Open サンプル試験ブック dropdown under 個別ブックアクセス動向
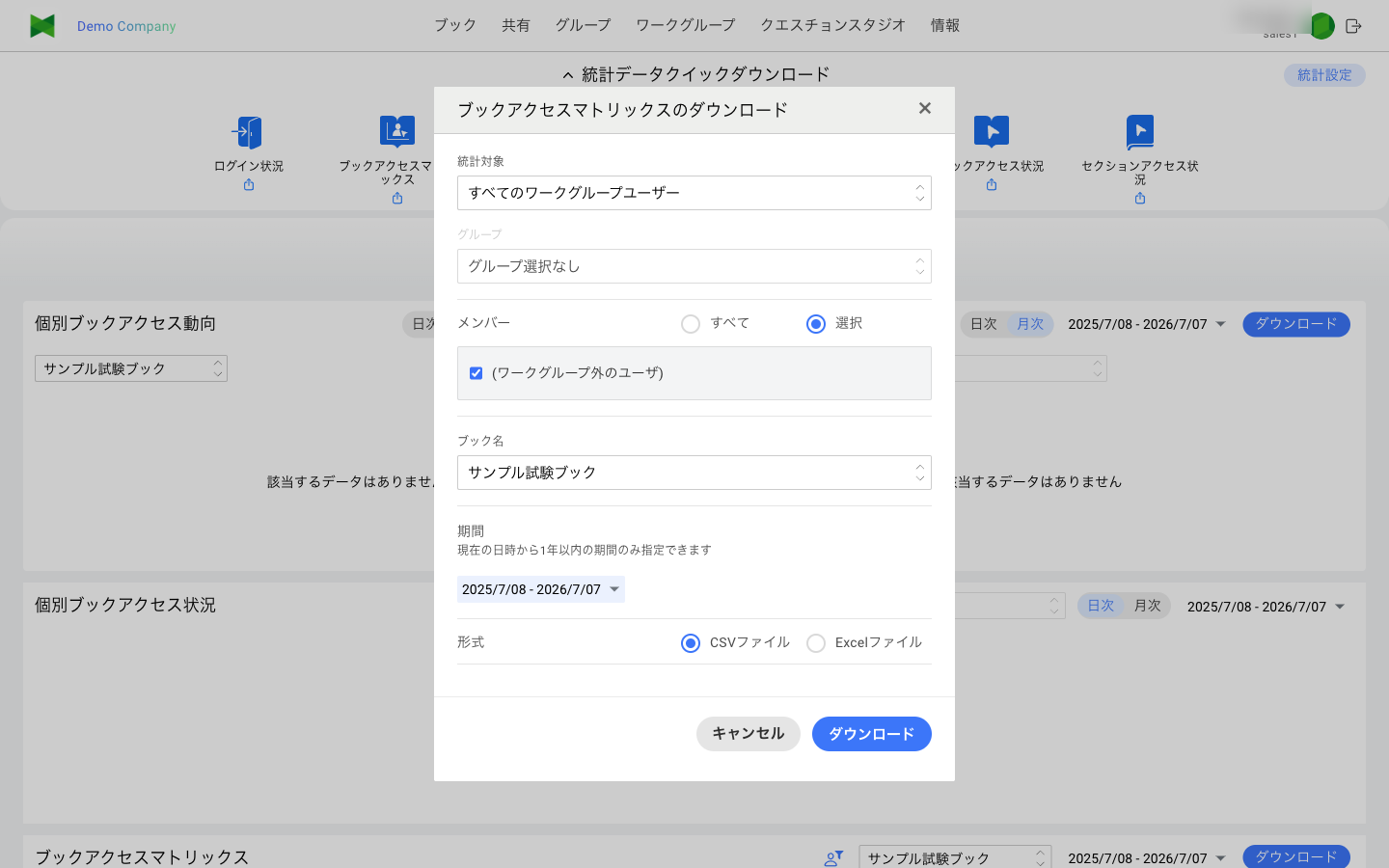This screenshot has width=1389, height=868. pos(131,368)
